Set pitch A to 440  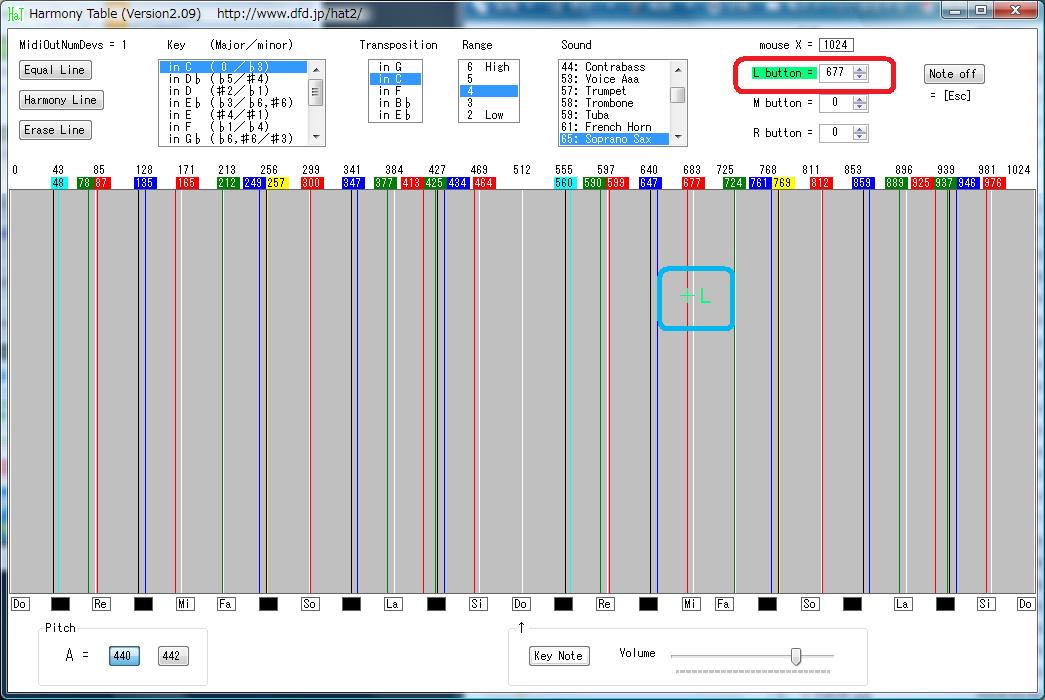tap(124, 656)
